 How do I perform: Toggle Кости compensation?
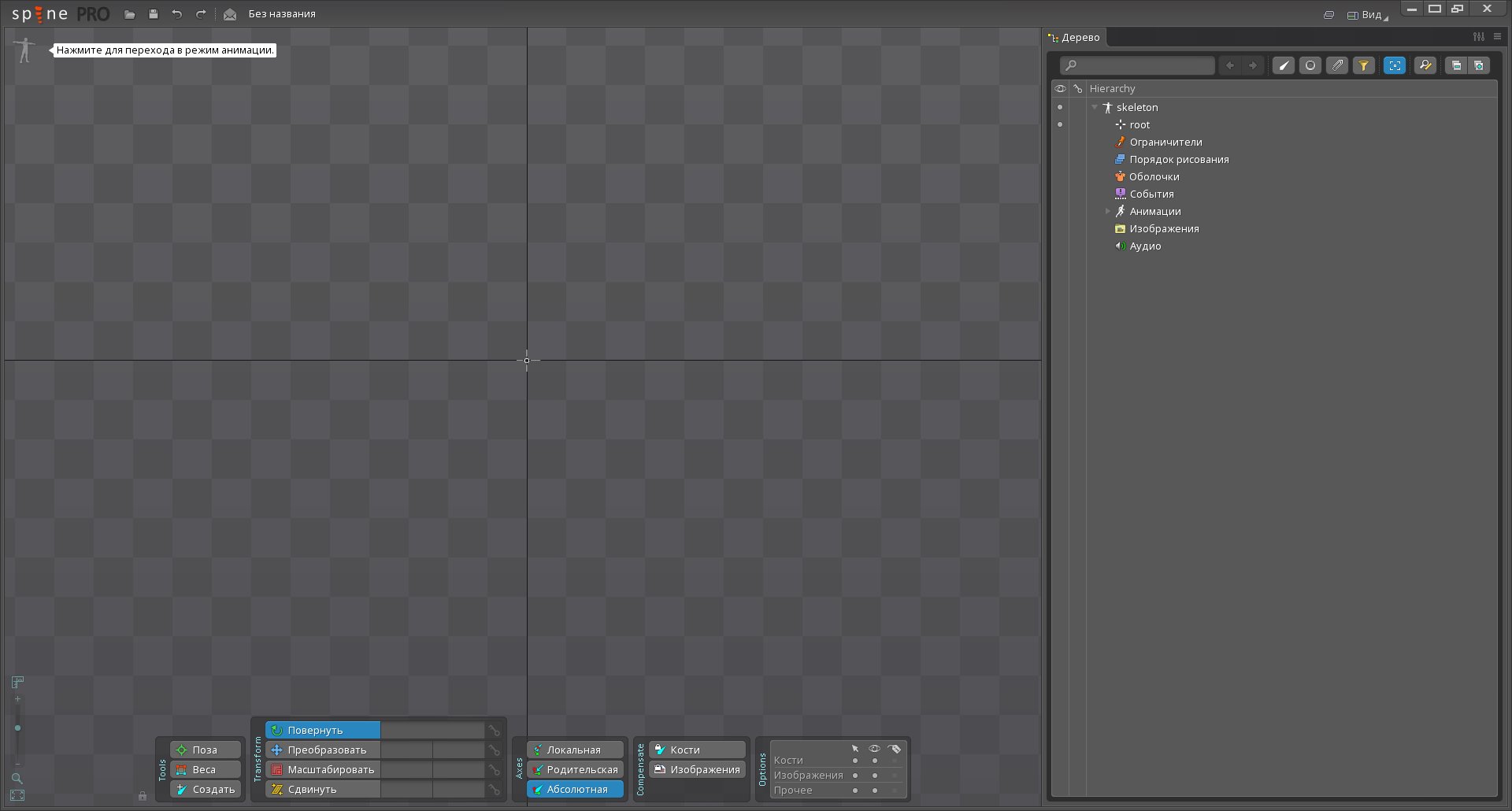point(697,750)
